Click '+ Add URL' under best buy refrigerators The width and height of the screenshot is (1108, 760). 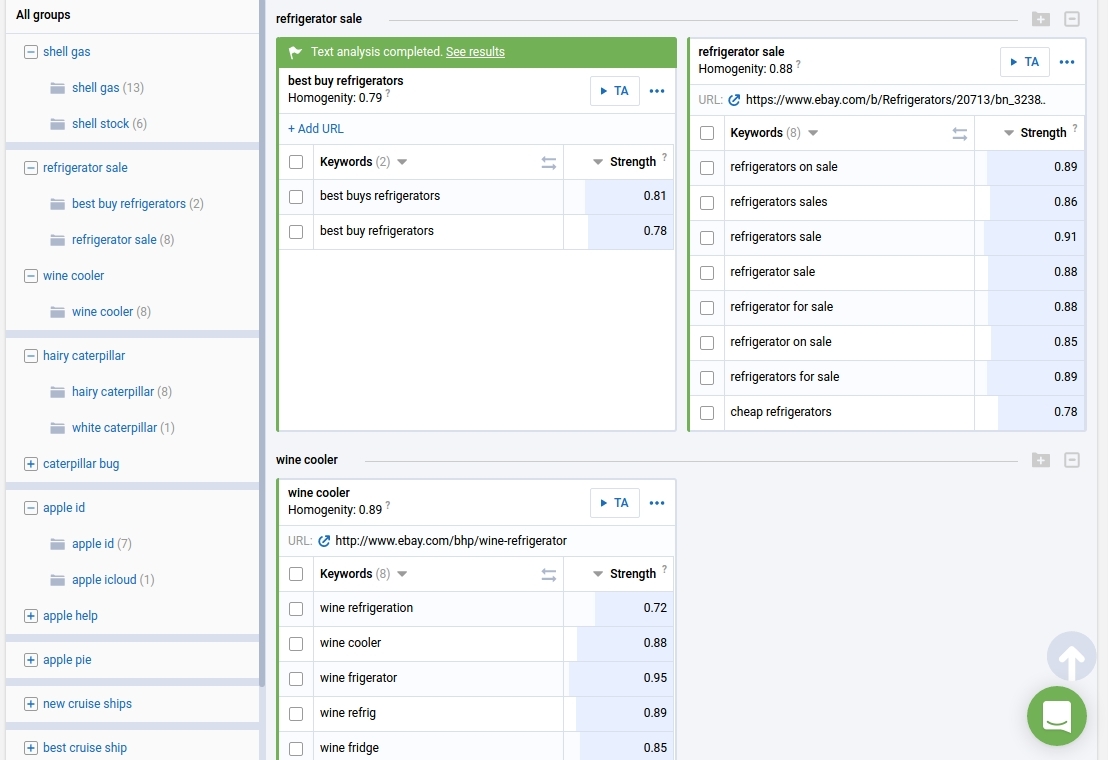point(316,129)
